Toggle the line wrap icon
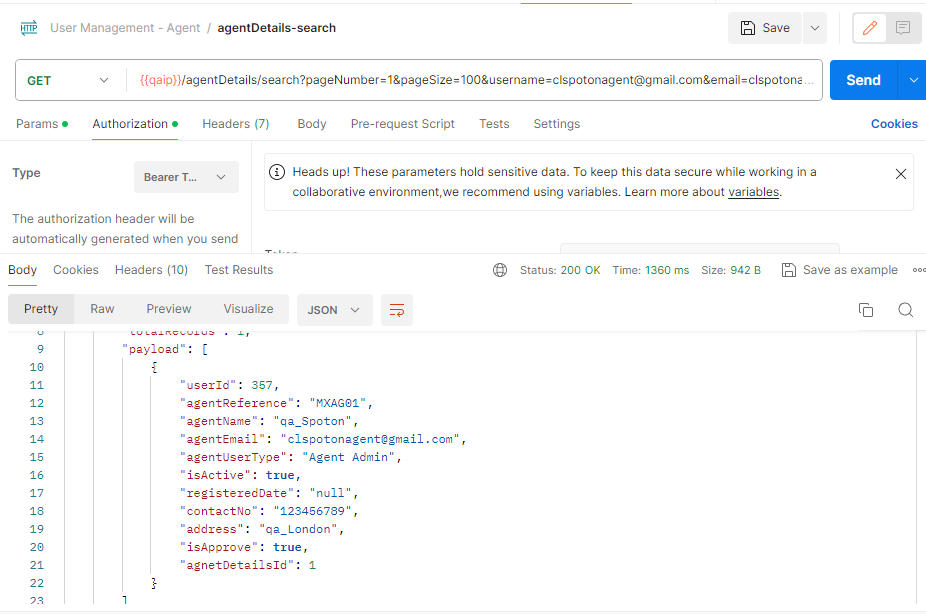This screenshot has height=614, width=926. coord(397,310)
